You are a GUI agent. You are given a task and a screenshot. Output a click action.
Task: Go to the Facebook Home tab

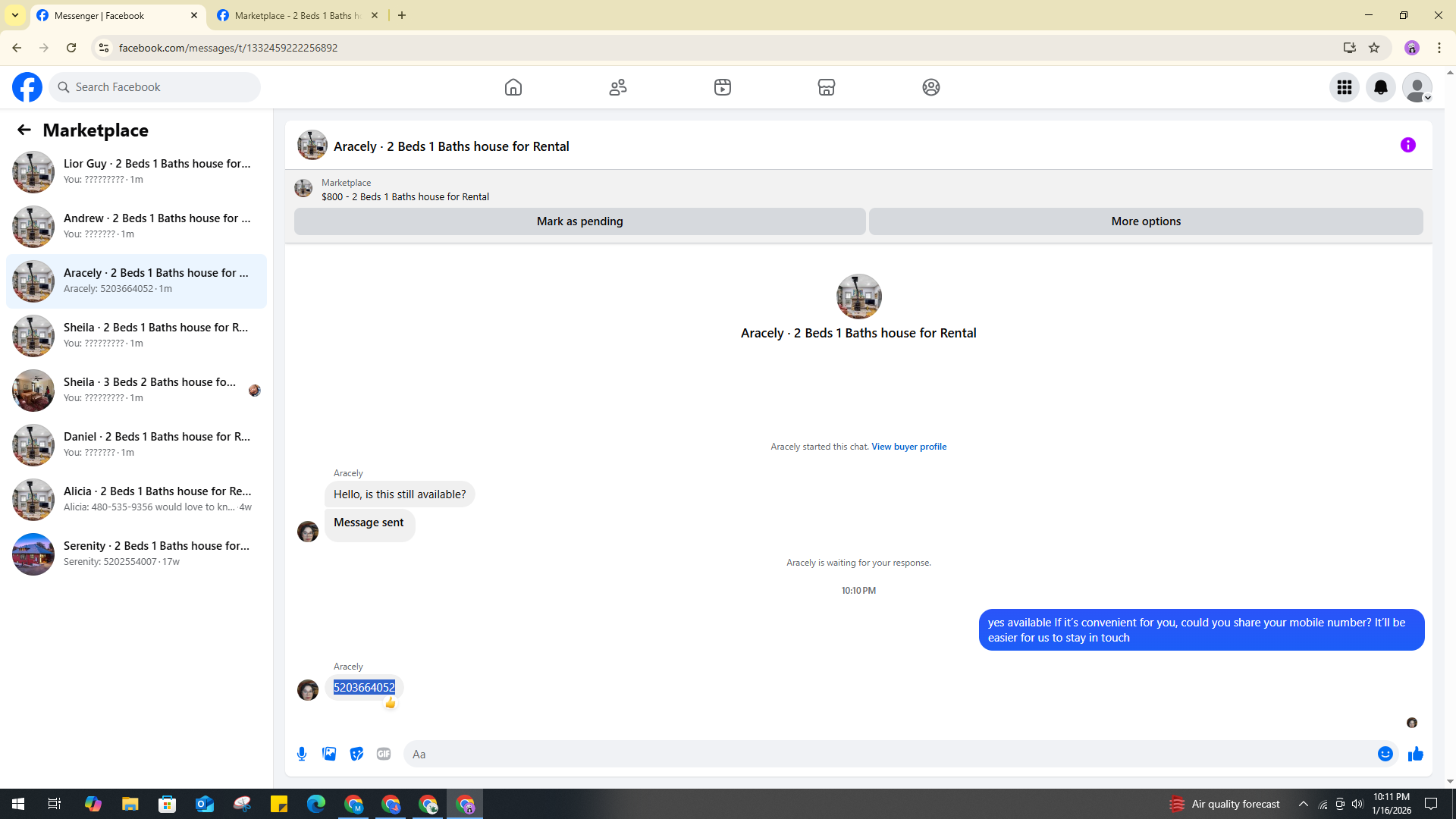pos(513,87)
